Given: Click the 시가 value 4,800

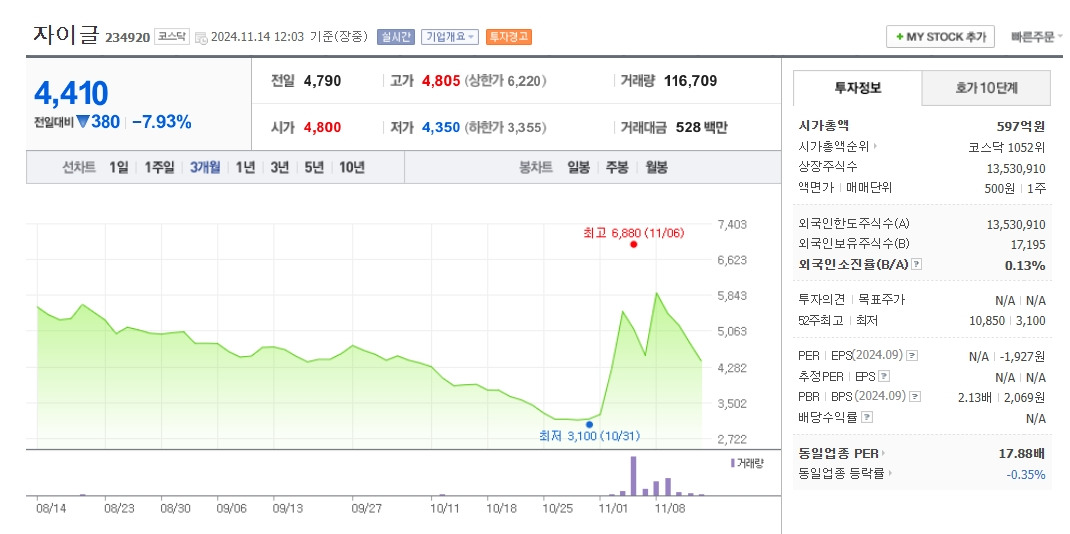Looking at the screenshot, I should coord(322,128).
